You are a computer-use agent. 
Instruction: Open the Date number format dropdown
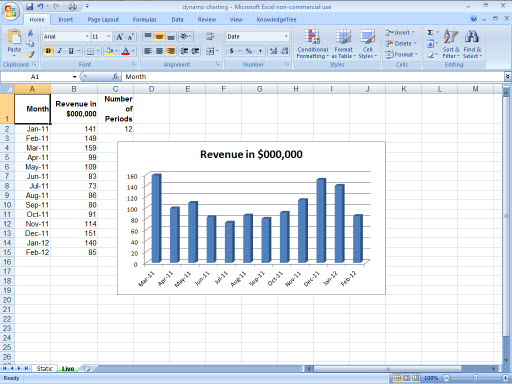pyautogui.click(x=286, y=36)
